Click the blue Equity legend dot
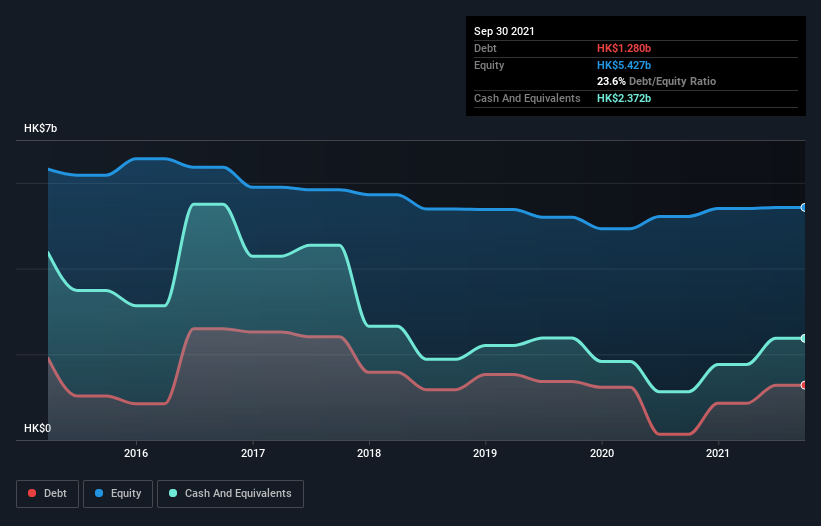The height and width of the screenshot is (526, 821). 99,493
